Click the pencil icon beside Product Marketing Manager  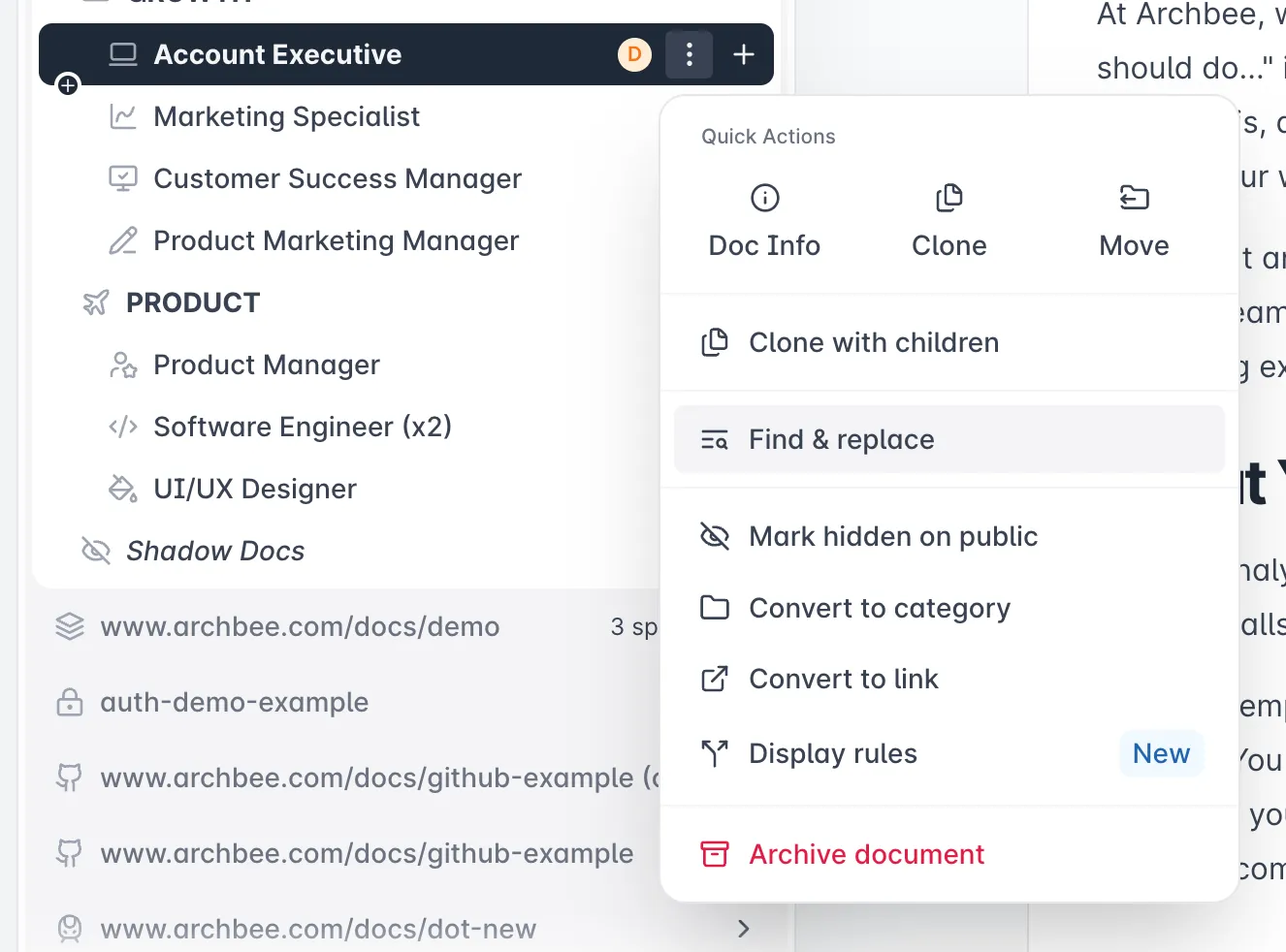coord(123,240)
